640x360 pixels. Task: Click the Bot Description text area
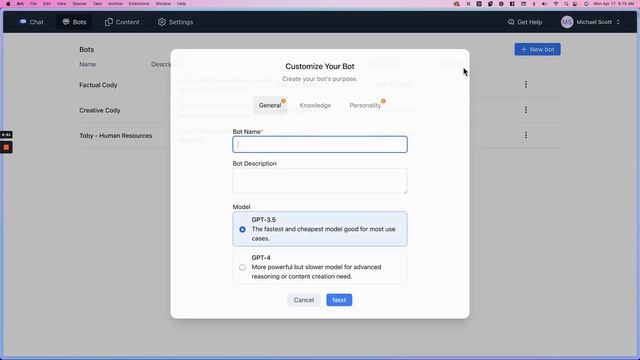click(320, 181)
